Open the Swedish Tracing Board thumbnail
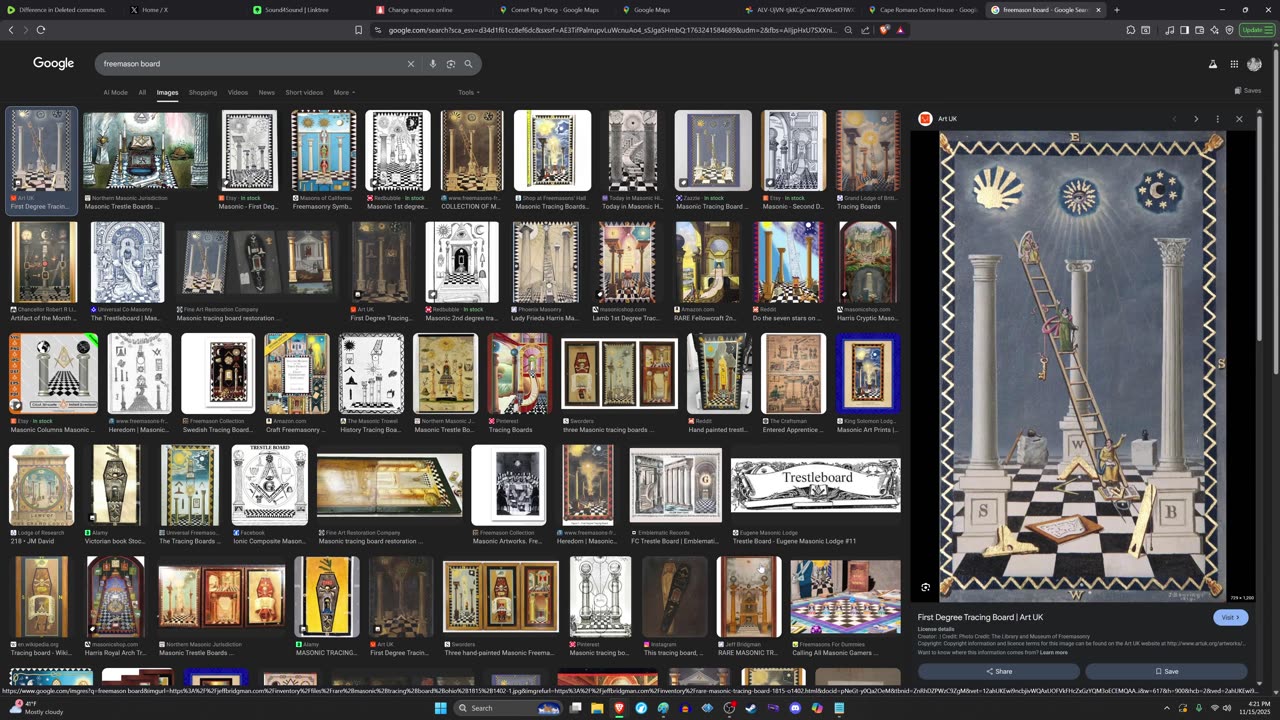Image resolution: width=1280 pixels, height=720 pixels. coord(218,373)
